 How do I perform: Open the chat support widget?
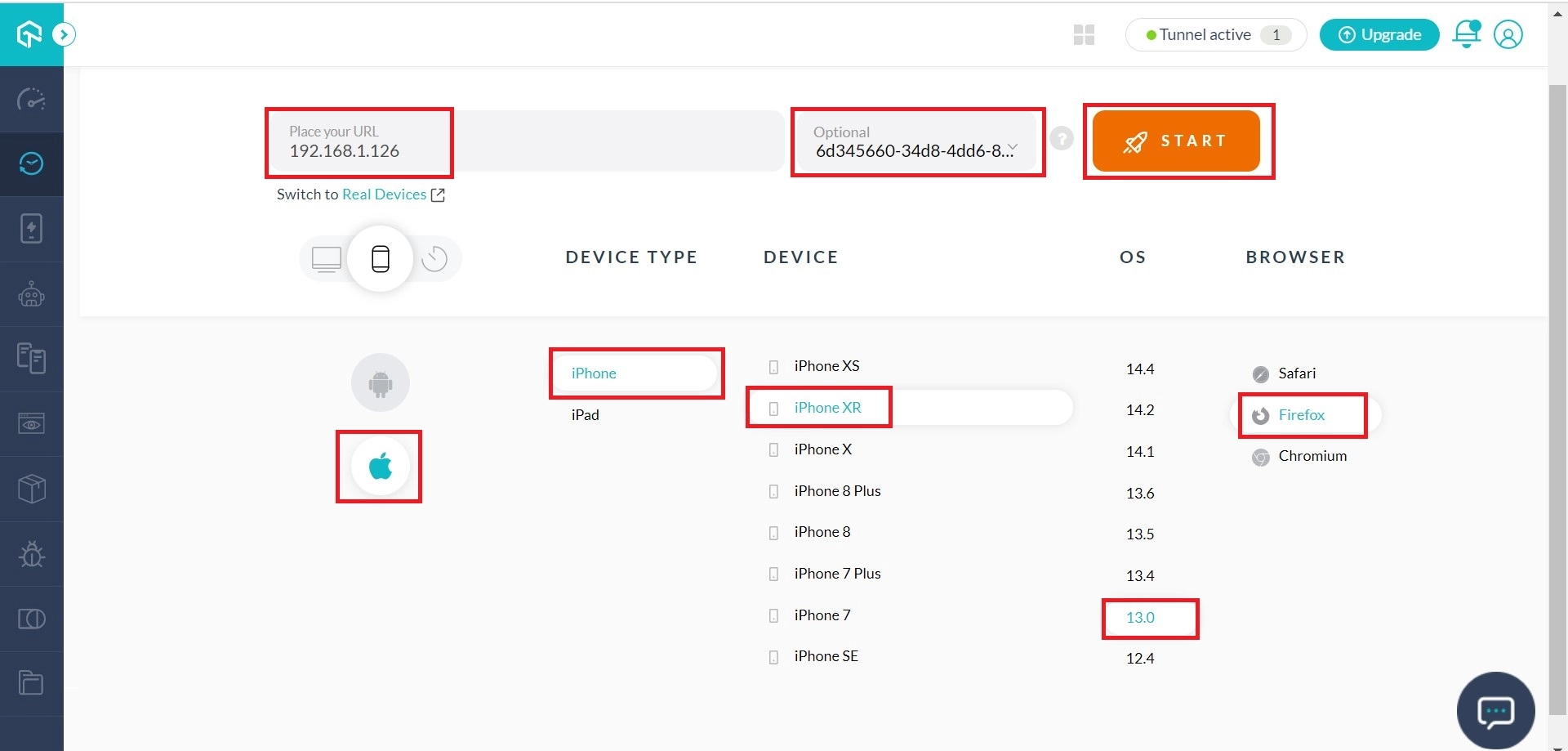click(1495, 711)
